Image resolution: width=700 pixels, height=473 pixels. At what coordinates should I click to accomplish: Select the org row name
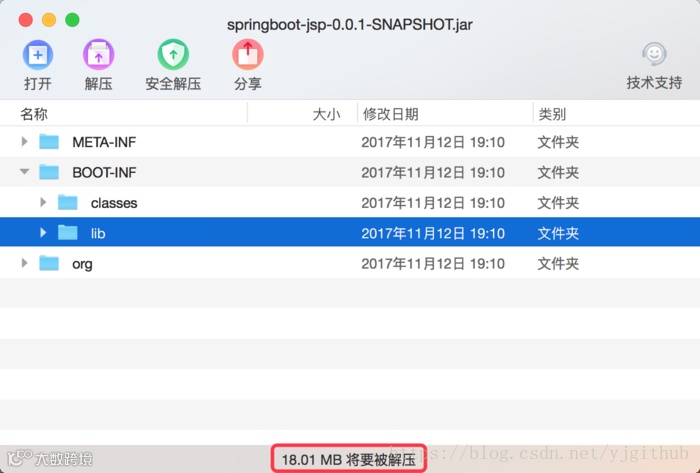click(x=82, y=264)
